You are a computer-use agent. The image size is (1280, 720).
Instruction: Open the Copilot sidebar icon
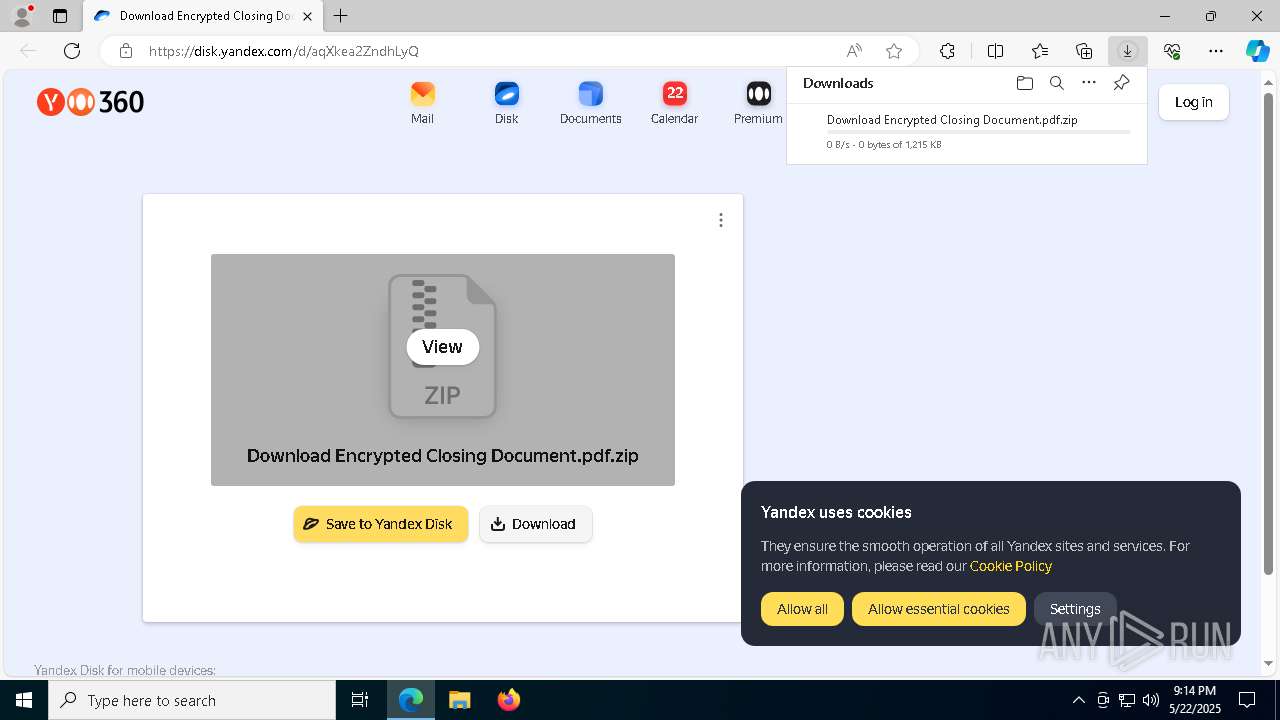pyautogui.click(x=1257, y=51)
